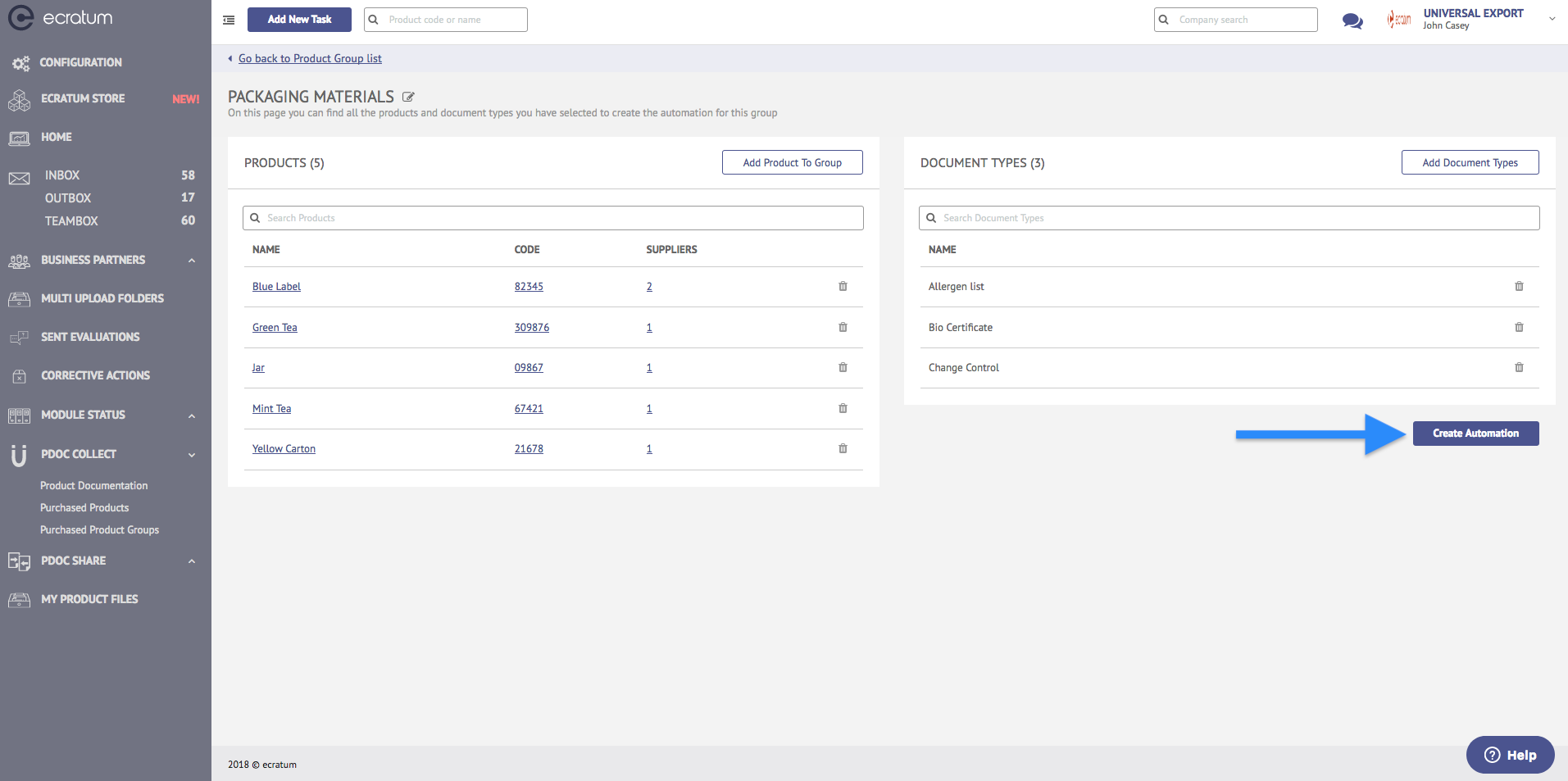The width and height of the screenshot is (1568, 781).
Task: Delete Blue Label from the group
Action: (843, 287)
